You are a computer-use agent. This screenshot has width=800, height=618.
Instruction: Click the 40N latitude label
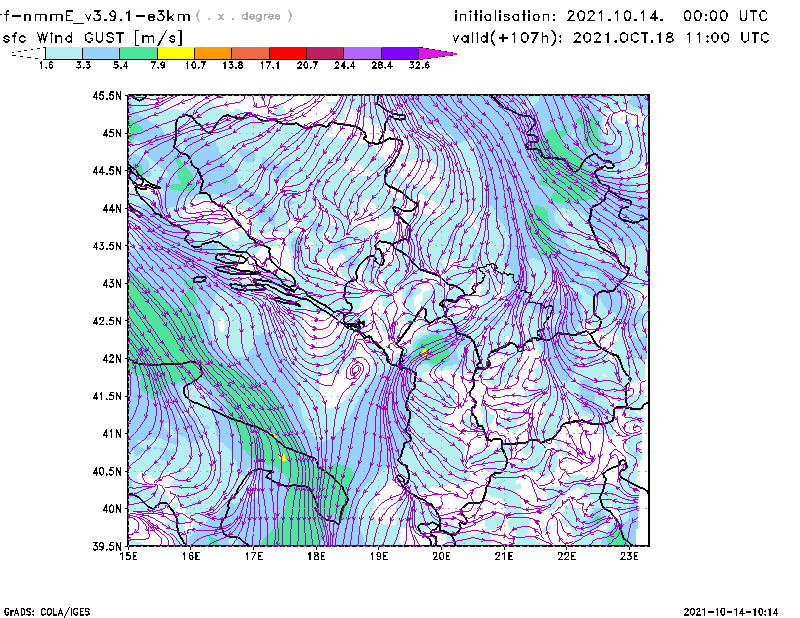pyautogui.click(x=112, y=509)
